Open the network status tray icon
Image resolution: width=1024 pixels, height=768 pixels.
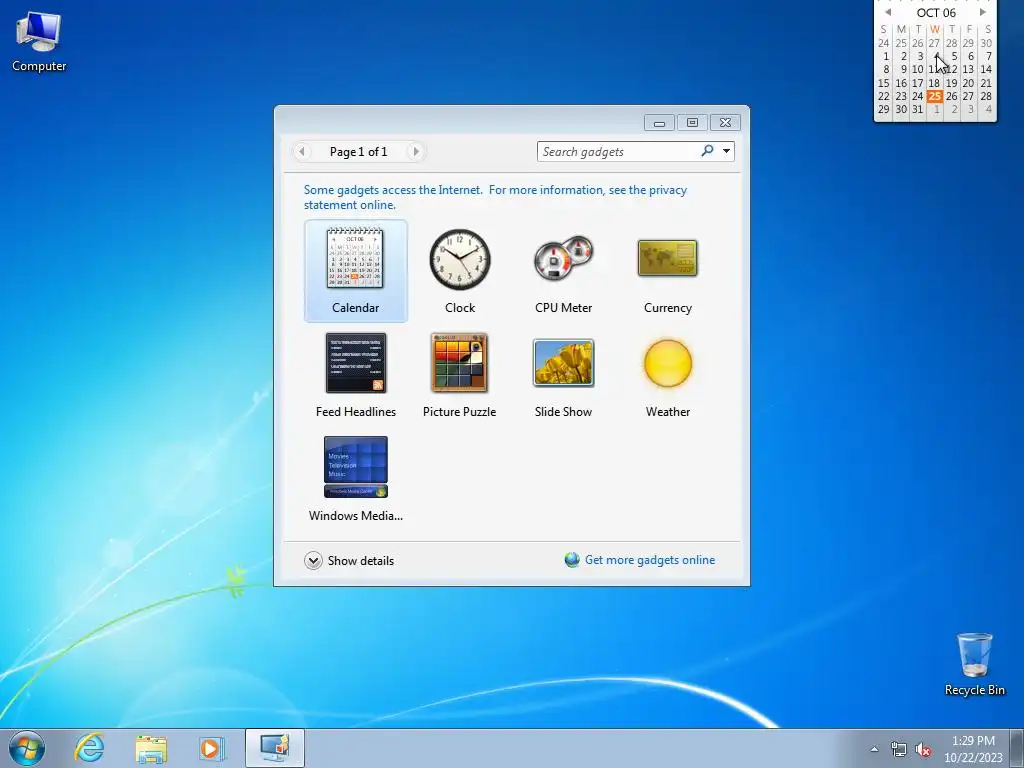pos(899,749)
